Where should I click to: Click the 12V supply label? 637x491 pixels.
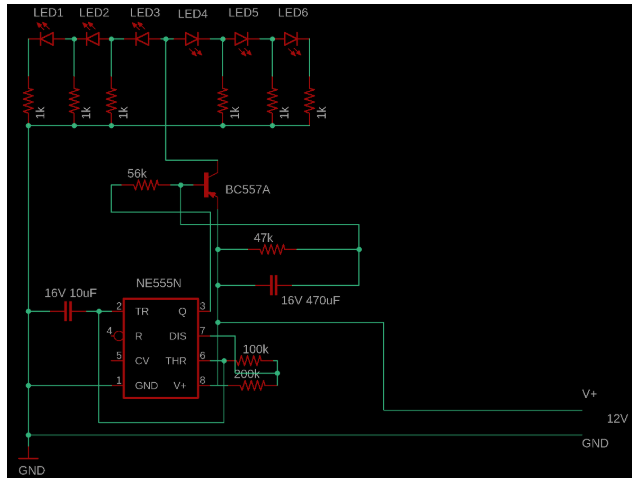[617, 418]
